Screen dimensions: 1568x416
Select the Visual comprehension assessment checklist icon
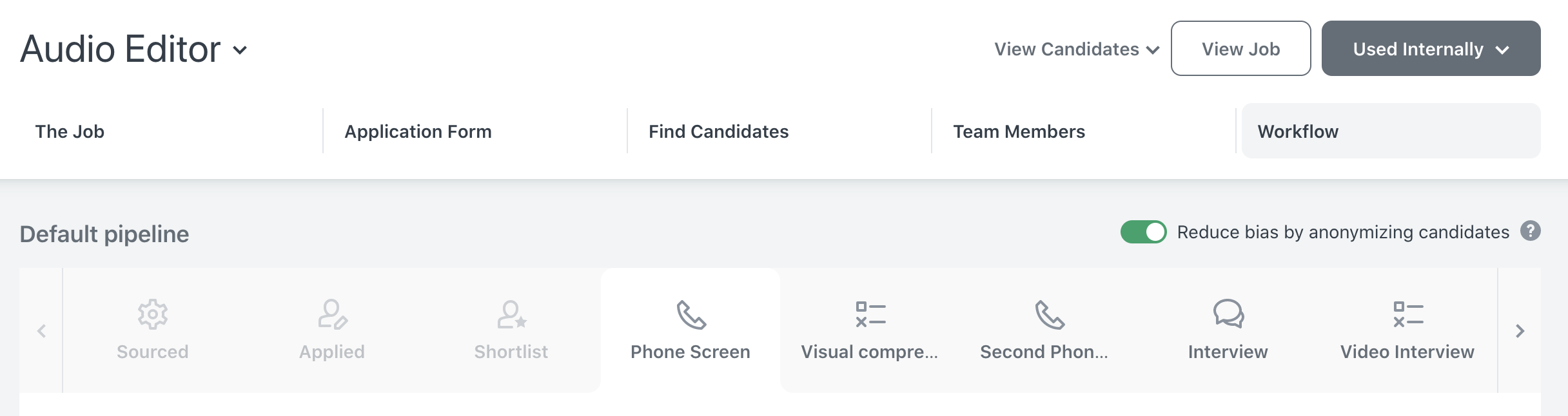870,314
